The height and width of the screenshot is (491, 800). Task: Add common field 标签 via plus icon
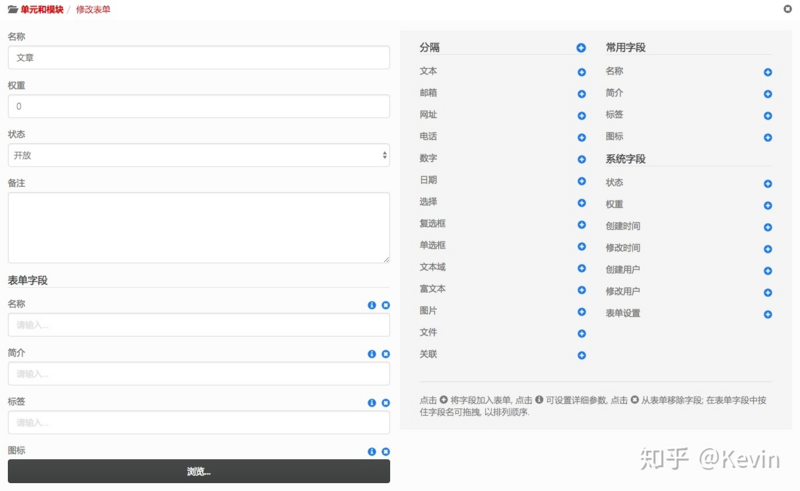click(x=768, y=116)
